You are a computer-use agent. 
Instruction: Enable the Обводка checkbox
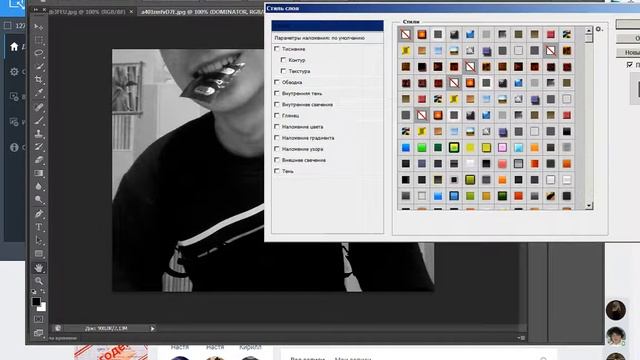[x=277, y=82]
